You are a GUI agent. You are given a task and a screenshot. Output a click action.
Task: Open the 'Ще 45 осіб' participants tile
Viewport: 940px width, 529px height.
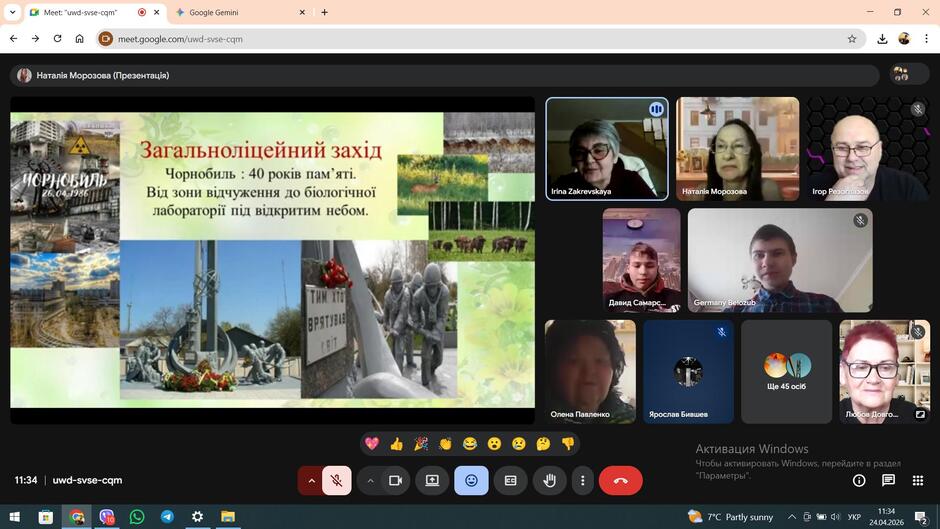787,372
